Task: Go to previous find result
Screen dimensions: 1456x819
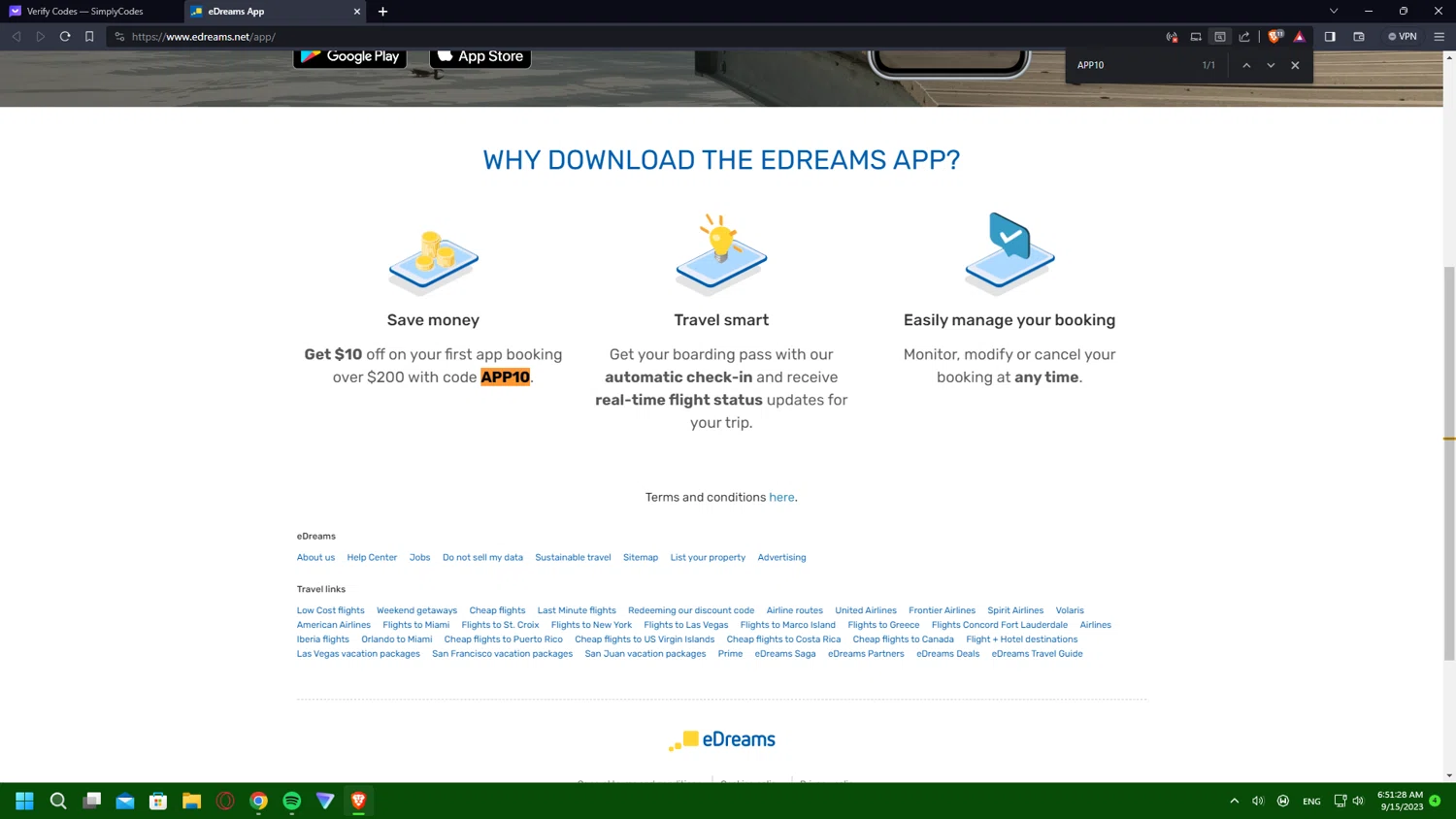Action: (1246, 65)
